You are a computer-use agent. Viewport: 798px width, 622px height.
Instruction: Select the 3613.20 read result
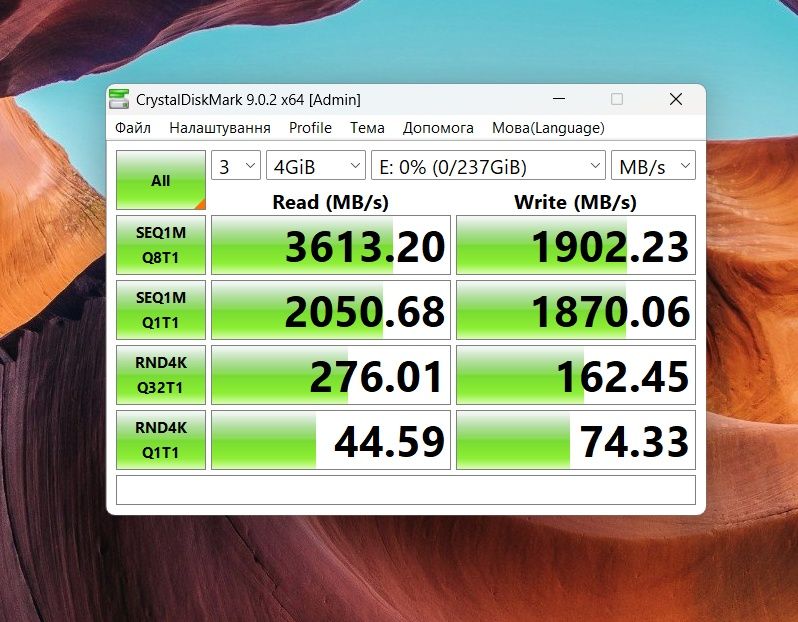[331, 245]
